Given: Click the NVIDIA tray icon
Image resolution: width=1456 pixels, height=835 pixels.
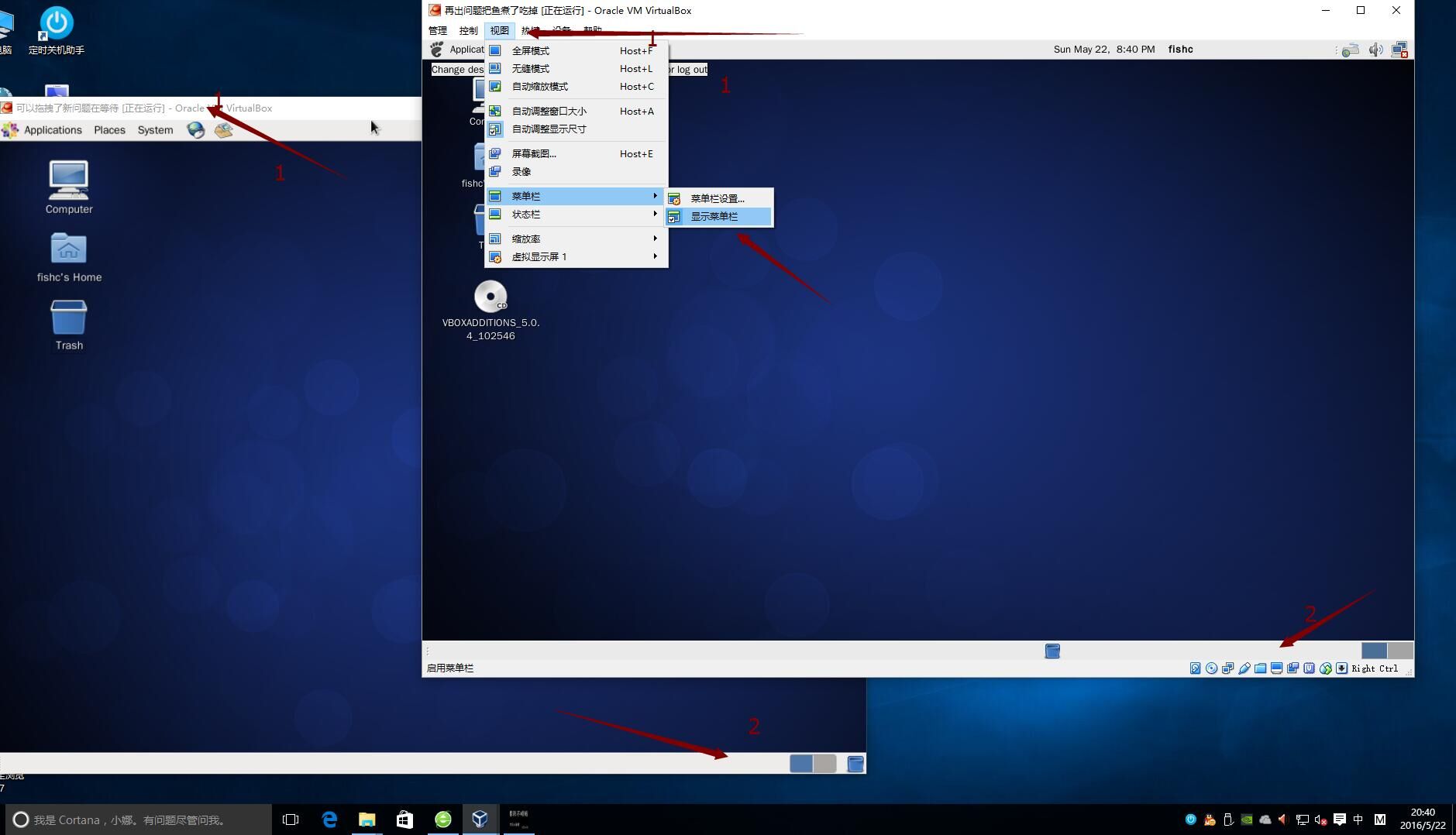Looking at the screenshot, I should pyautogui.click(x=1247, y=820).
